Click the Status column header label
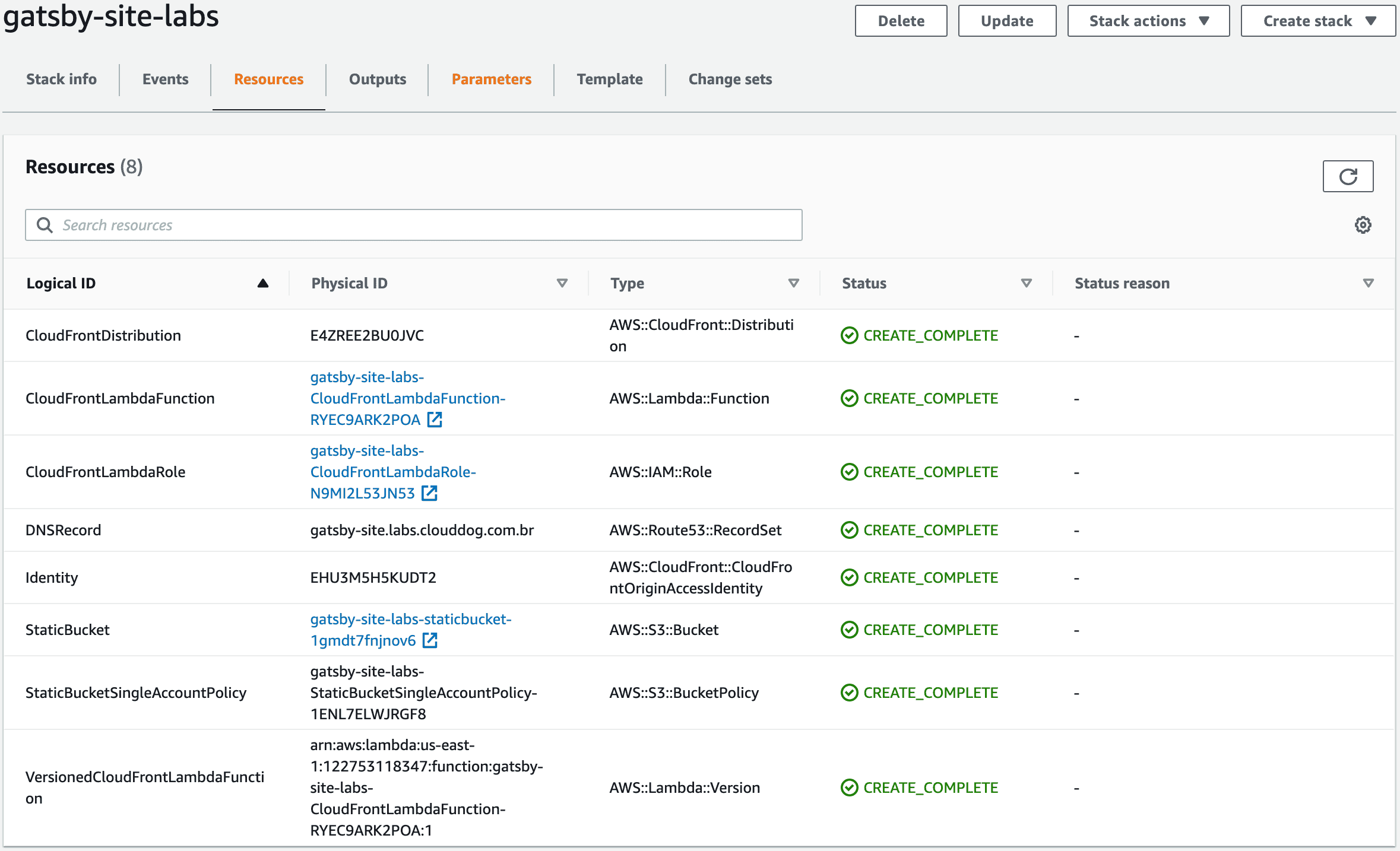Screen dimensions: 1400x851 (864, 283)
